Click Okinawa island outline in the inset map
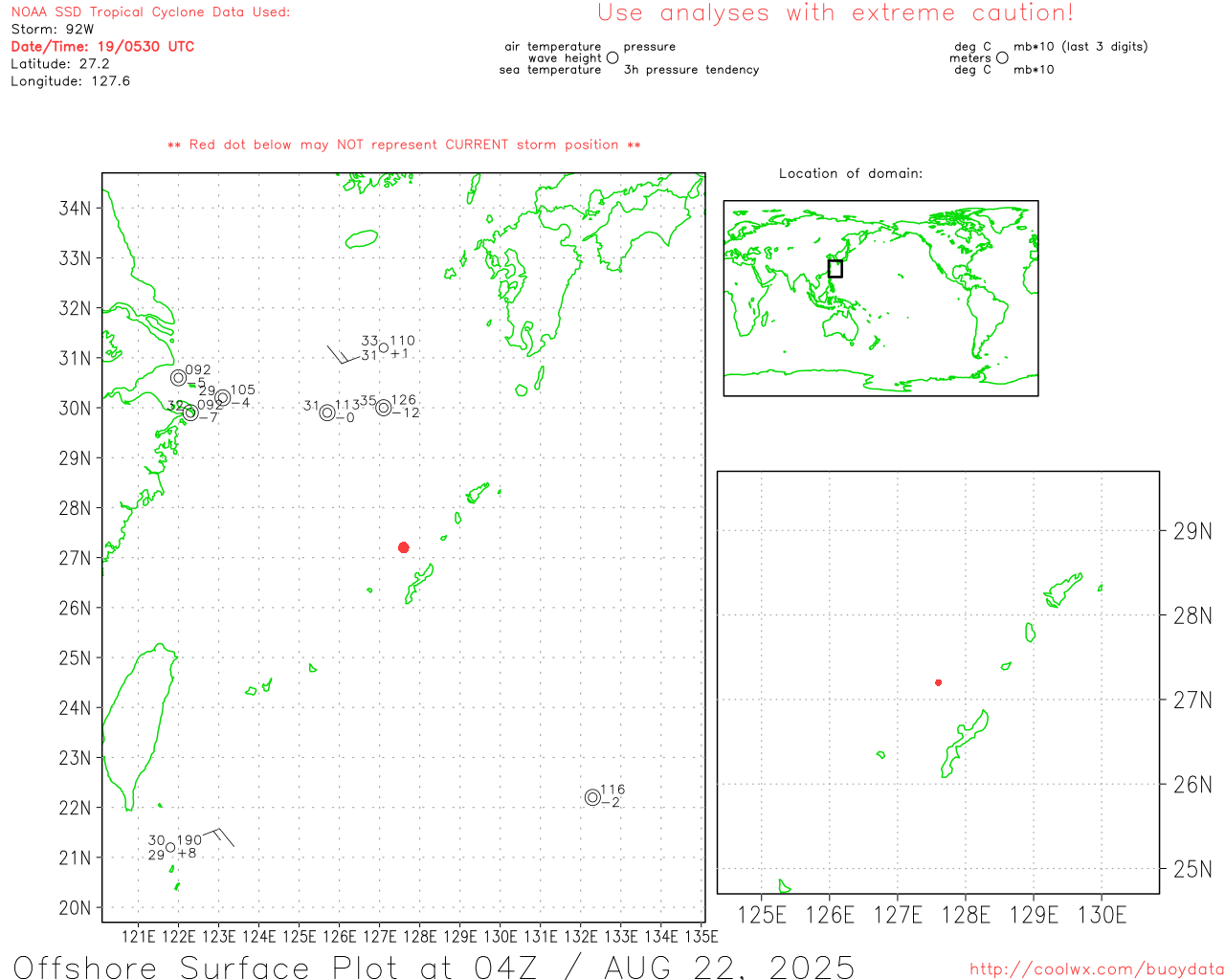This screenshot has height=980, width=1225. click(x=964, y=744)
